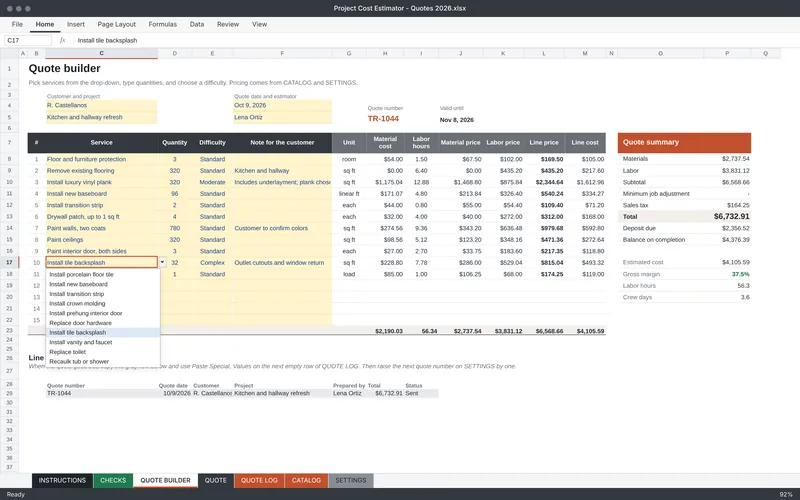The image size is (800, 500).
Task: Select Install luxury vinyl plank cell
Action: point(102,182)
